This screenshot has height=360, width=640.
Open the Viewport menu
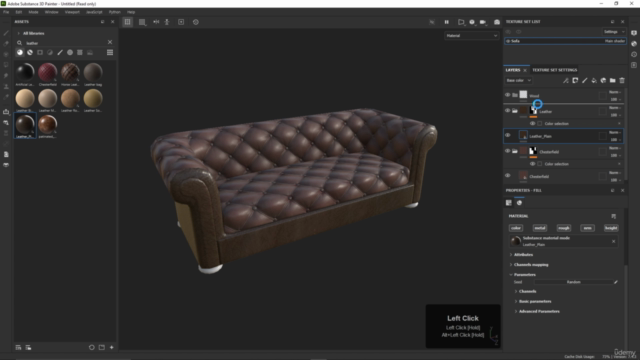point(72,12)
